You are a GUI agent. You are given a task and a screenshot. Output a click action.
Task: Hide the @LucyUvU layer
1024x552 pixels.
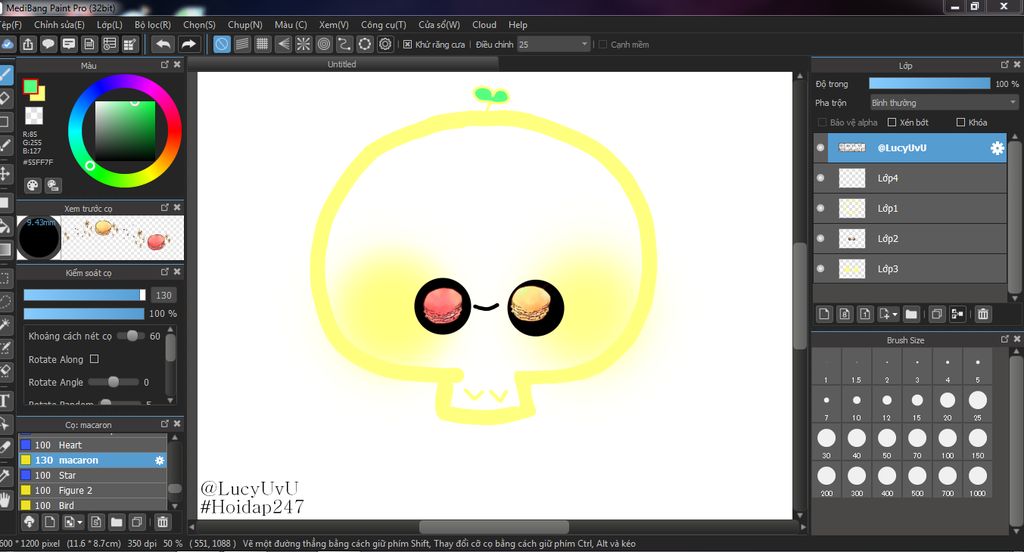820,148
